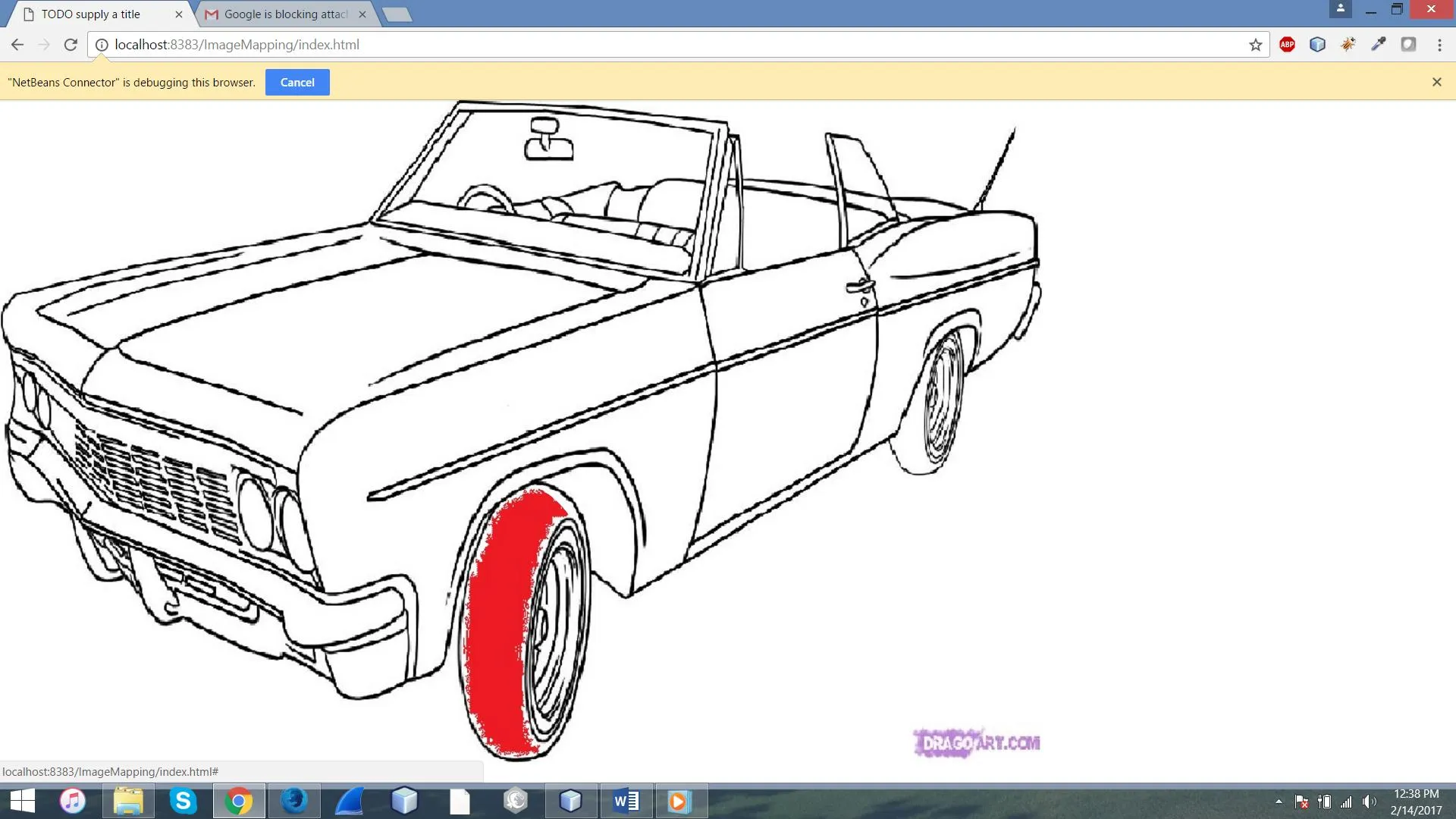Go back to the previous page
The image size is (1456, 819).
17,45
